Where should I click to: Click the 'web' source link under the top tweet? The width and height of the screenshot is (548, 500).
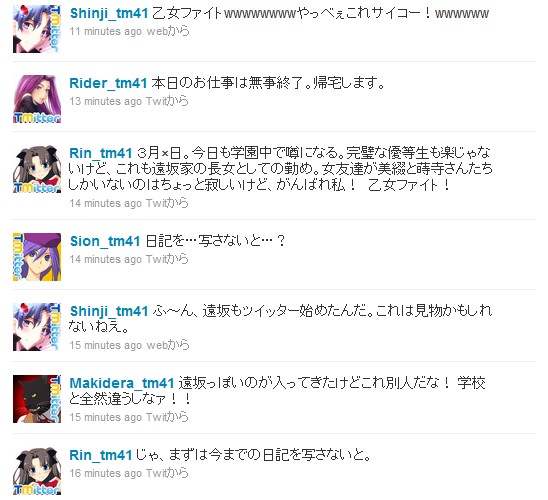(x=157, y=31)
